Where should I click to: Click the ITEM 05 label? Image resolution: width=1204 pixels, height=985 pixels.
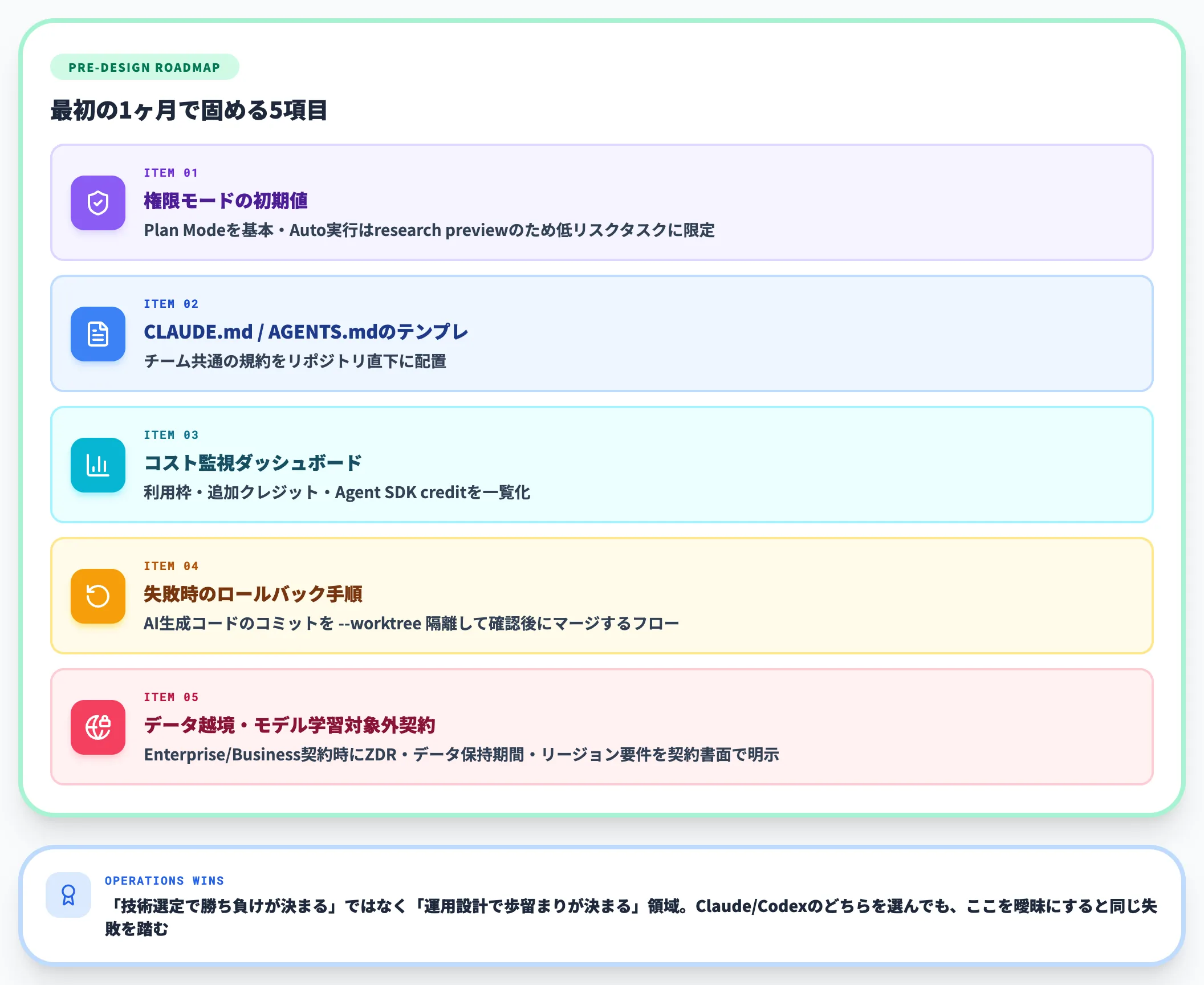171,697
